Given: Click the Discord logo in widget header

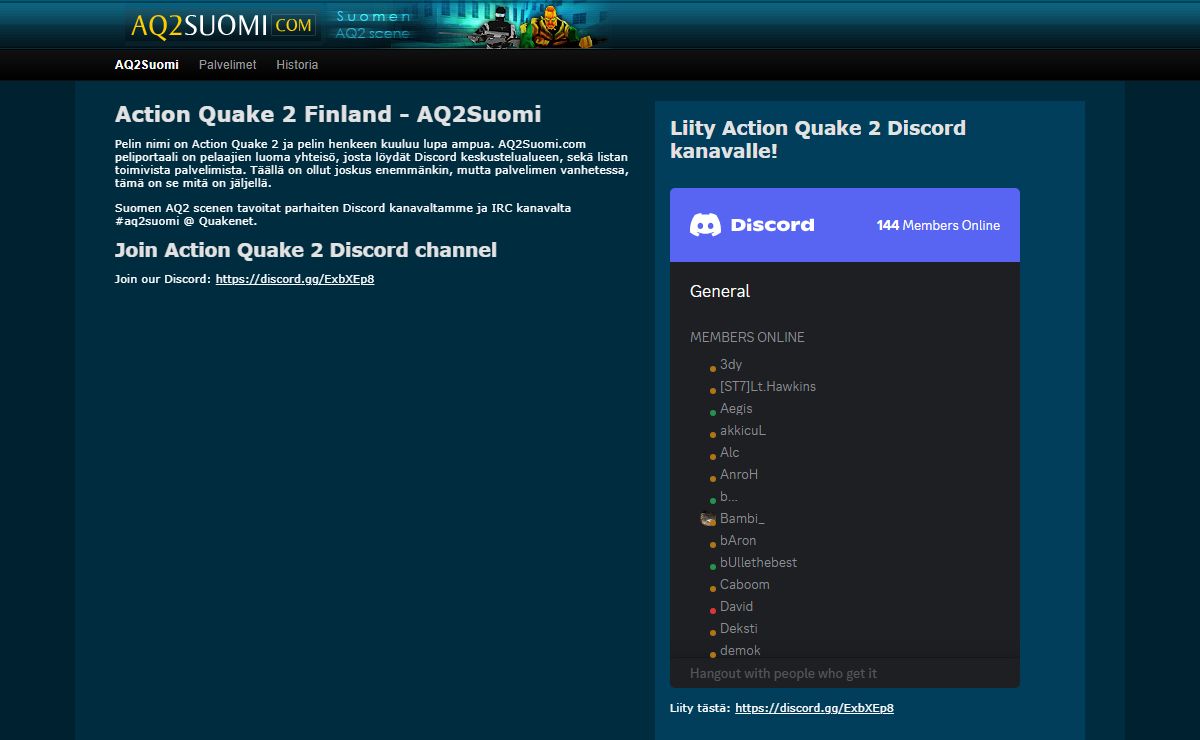Looking at the screenshot, I should [x=752, y=225].
